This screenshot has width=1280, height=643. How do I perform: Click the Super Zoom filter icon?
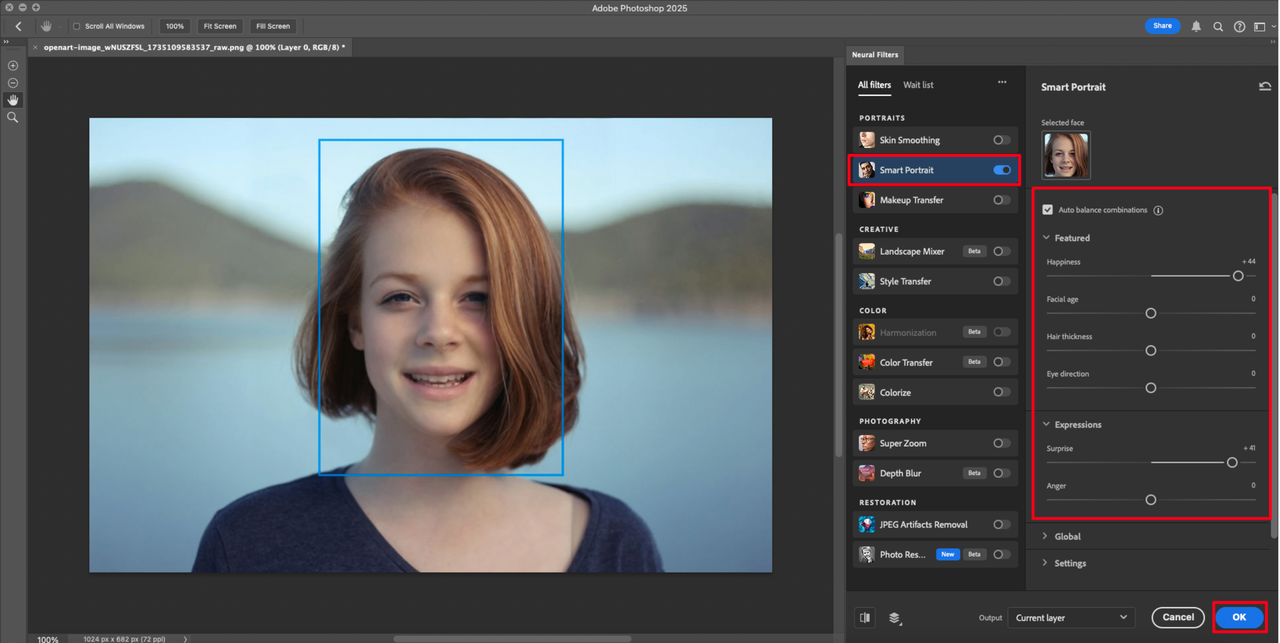click(867, 443)
